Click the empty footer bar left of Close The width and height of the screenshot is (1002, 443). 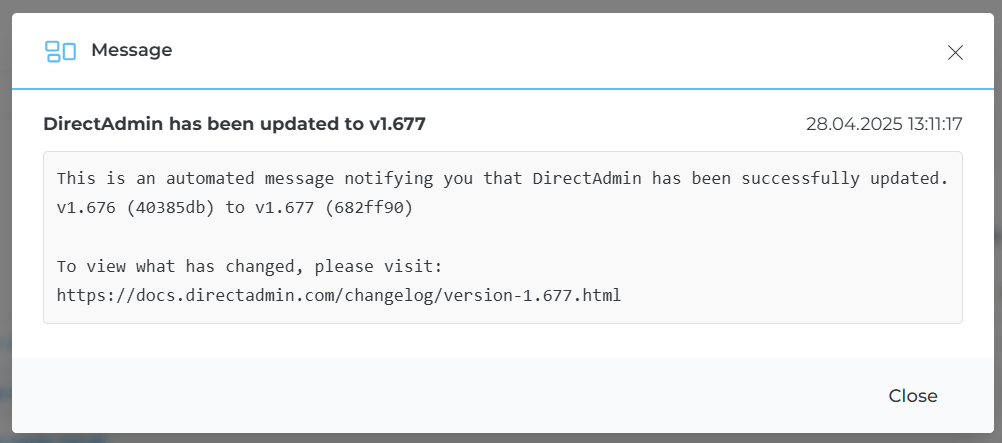400,396
